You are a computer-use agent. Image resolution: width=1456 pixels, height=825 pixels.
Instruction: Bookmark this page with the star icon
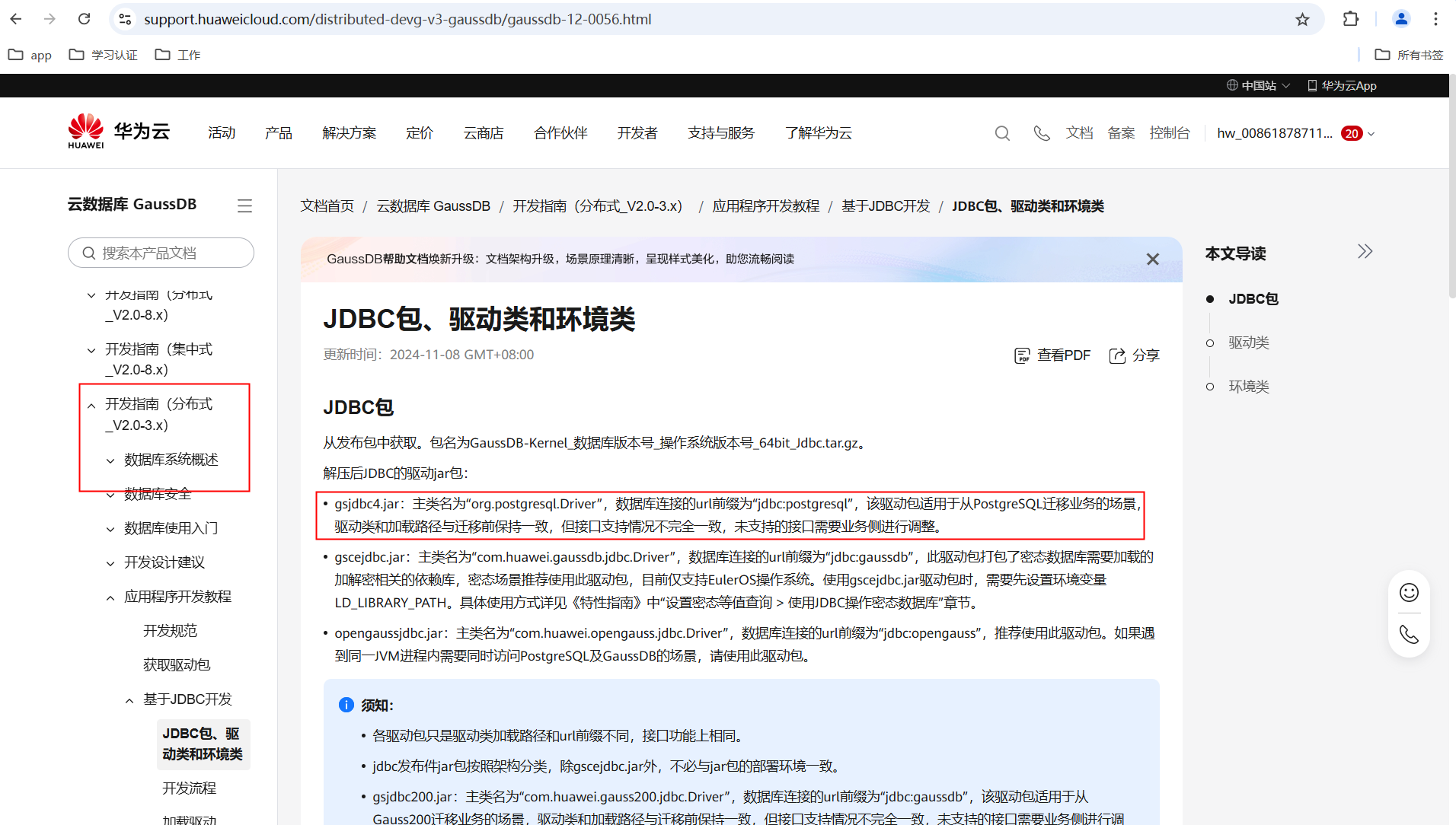point(1302,19)
